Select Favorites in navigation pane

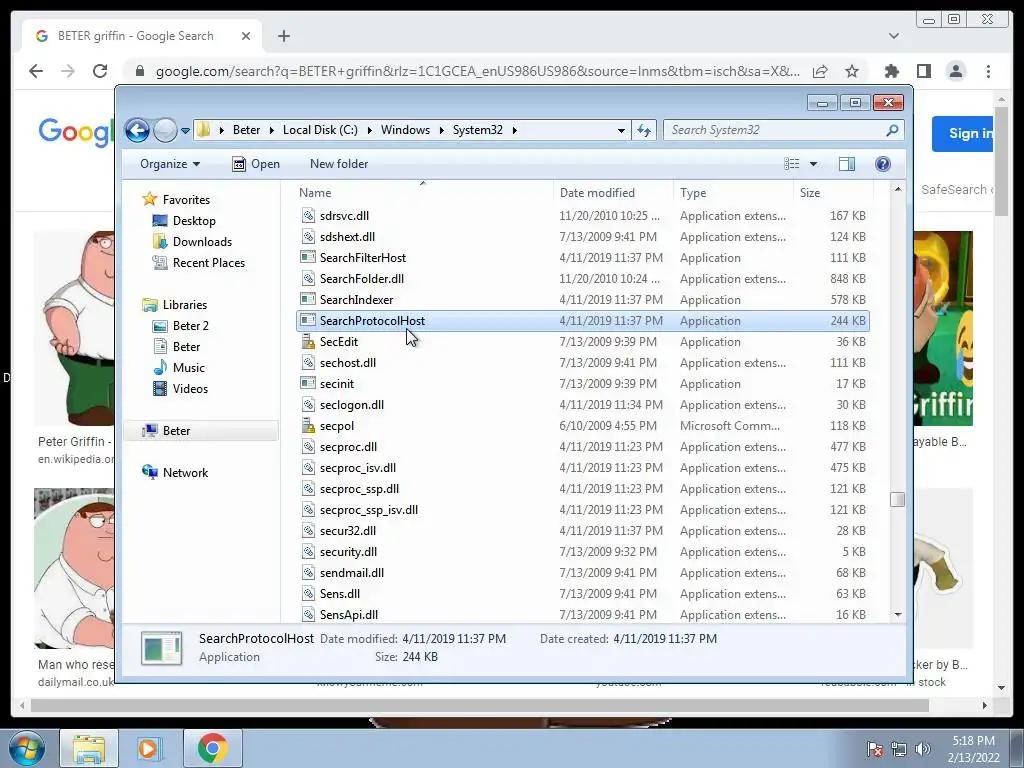tap(186, 200)
